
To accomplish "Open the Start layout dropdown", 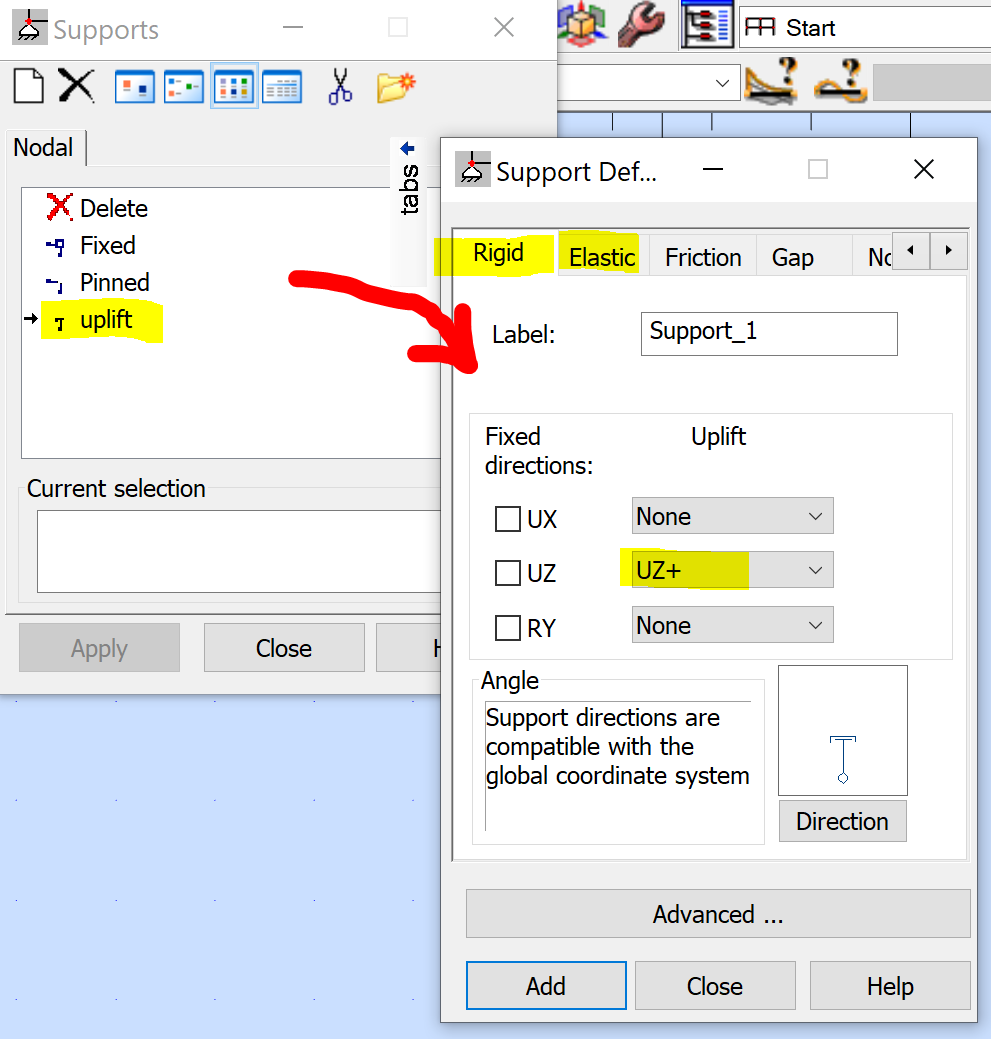I will click(x=864, y=27).
